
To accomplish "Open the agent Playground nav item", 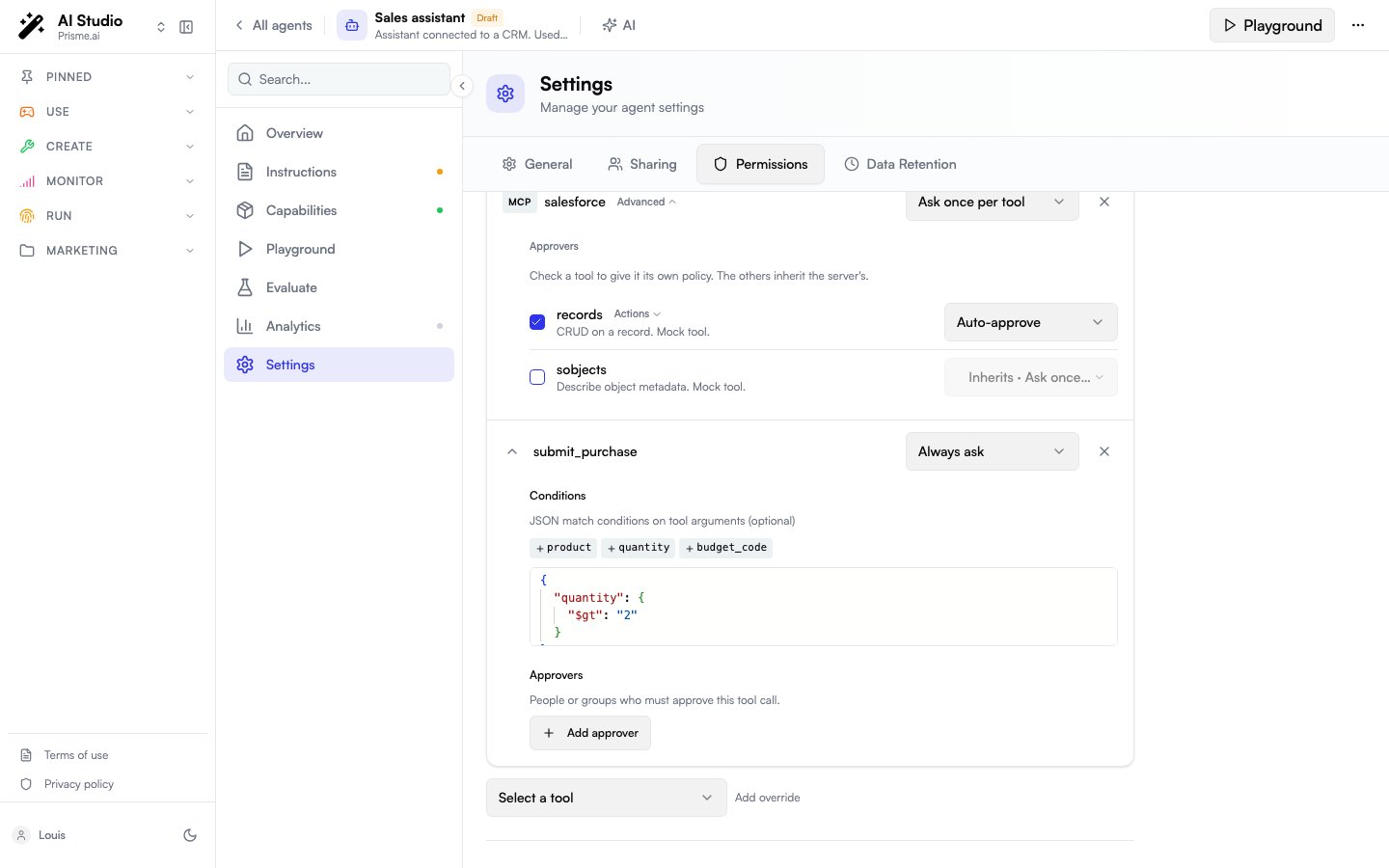I will [x=339, y=249].
